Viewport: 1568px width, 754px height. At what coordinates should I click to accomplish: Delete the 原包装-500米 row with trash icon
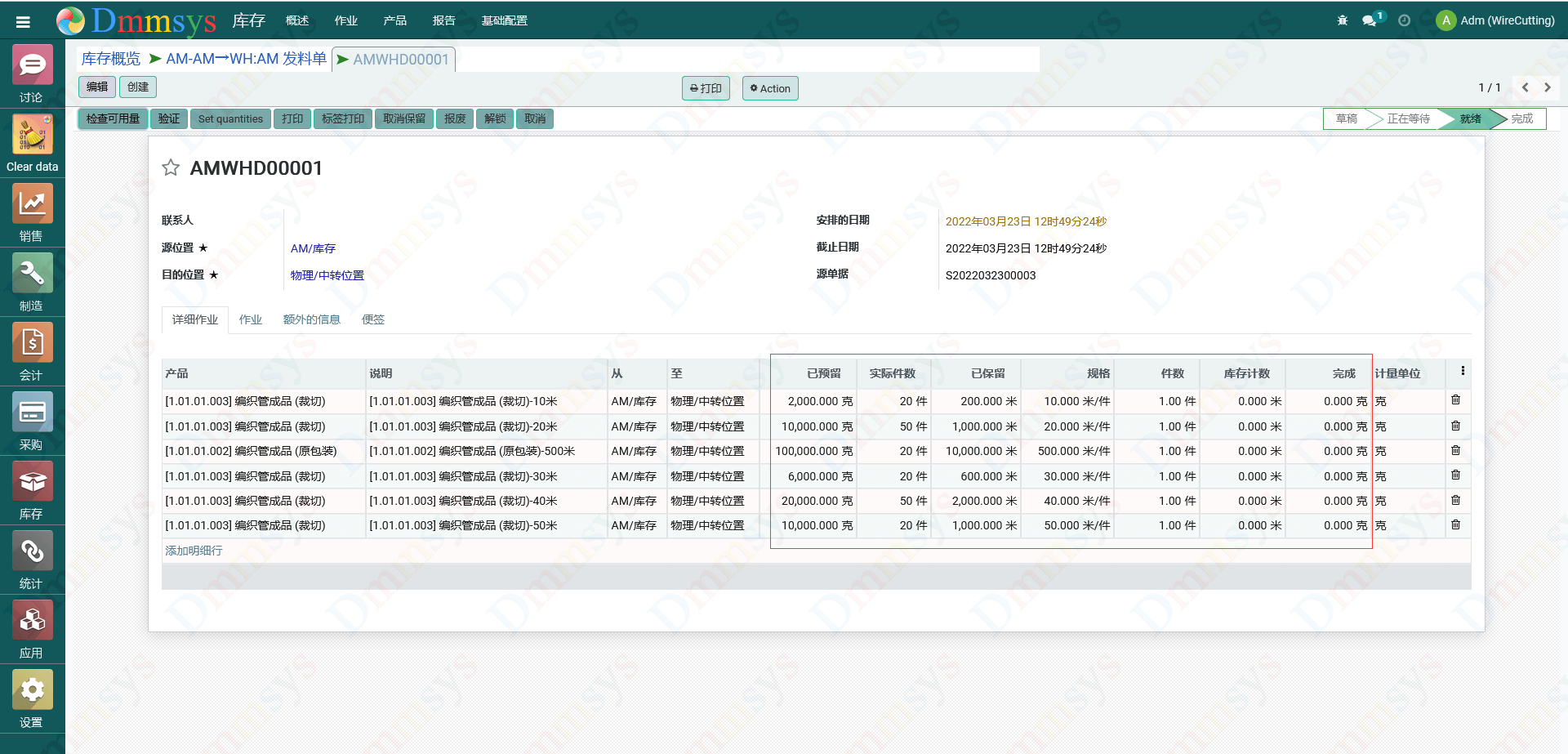(1455, 450)
